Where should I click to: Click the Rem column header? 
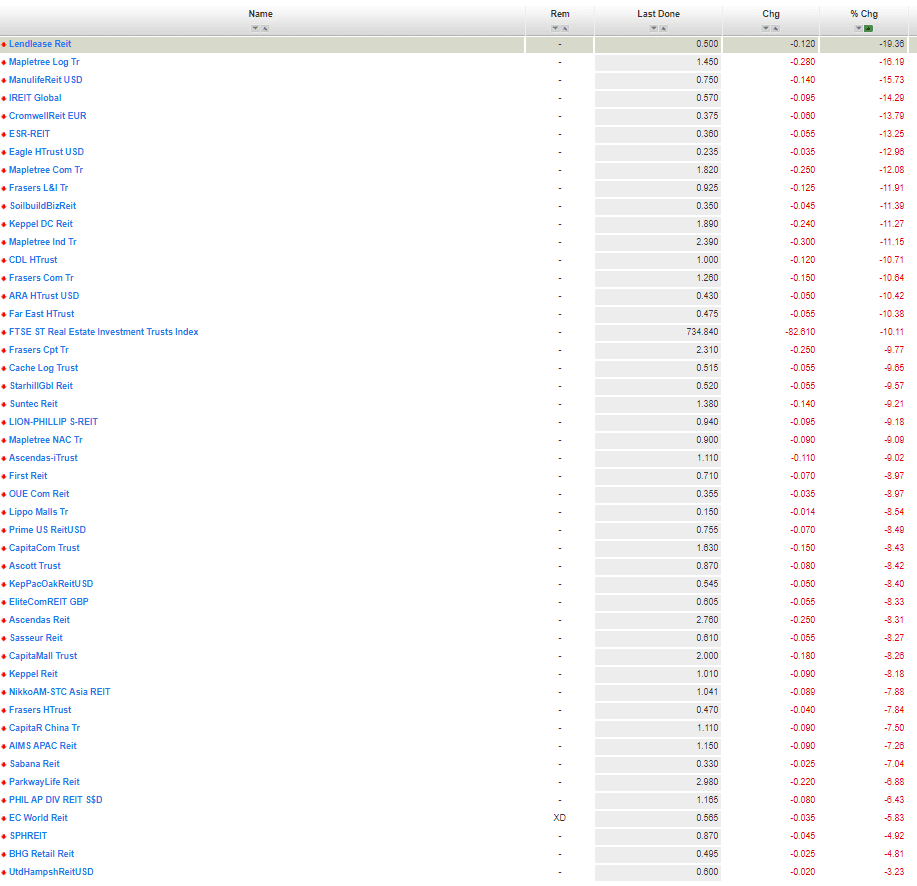(x=560, y=13)
